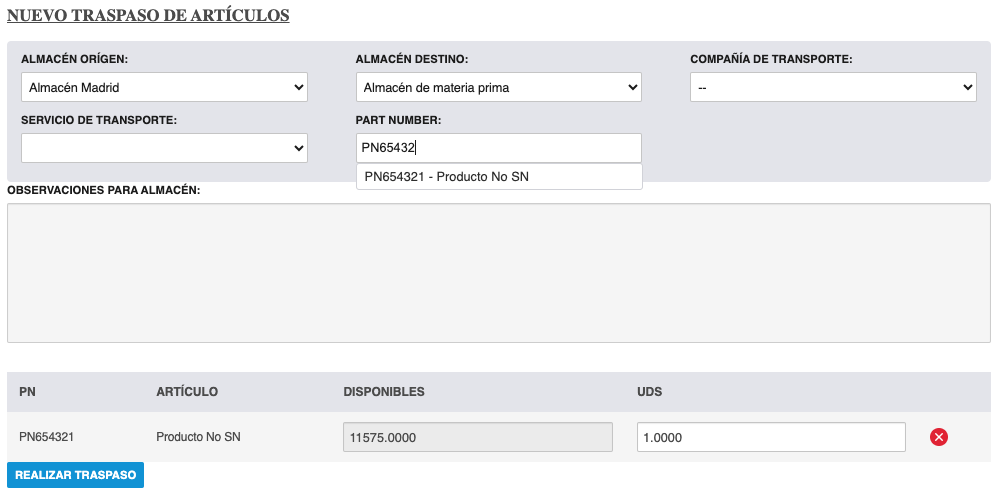Viewport: 1000px width, 497px height.
Task: Open the Compañía de Transporte dropdown
Action: pos(832,88)
